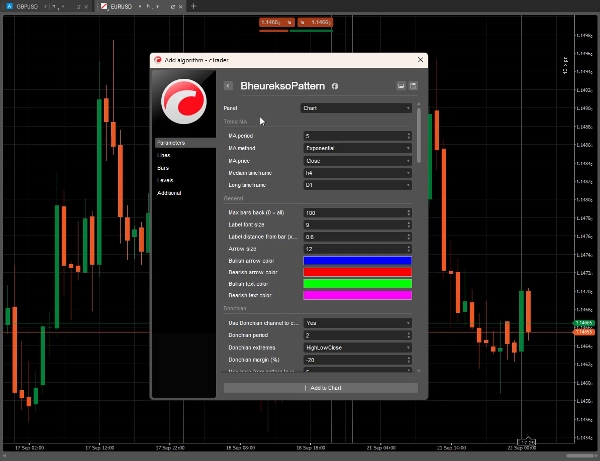
Task: Go back with the arrow beside BheureksoPattern
Action: pyautogui.click(x=228, y=86)
